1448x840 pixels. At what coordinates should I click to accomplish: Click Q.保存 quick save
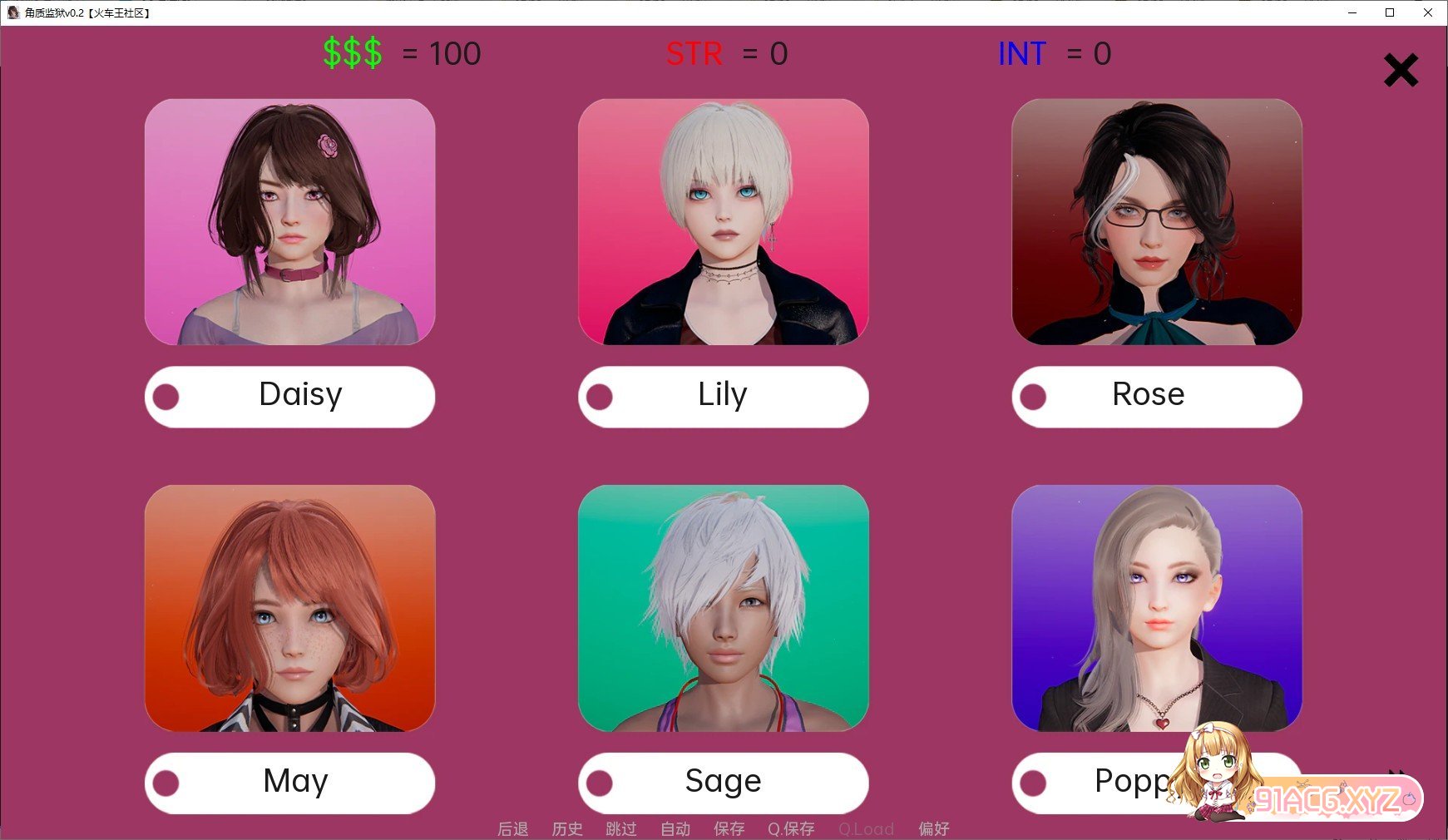pyautogui.click(x=791, y=829)
